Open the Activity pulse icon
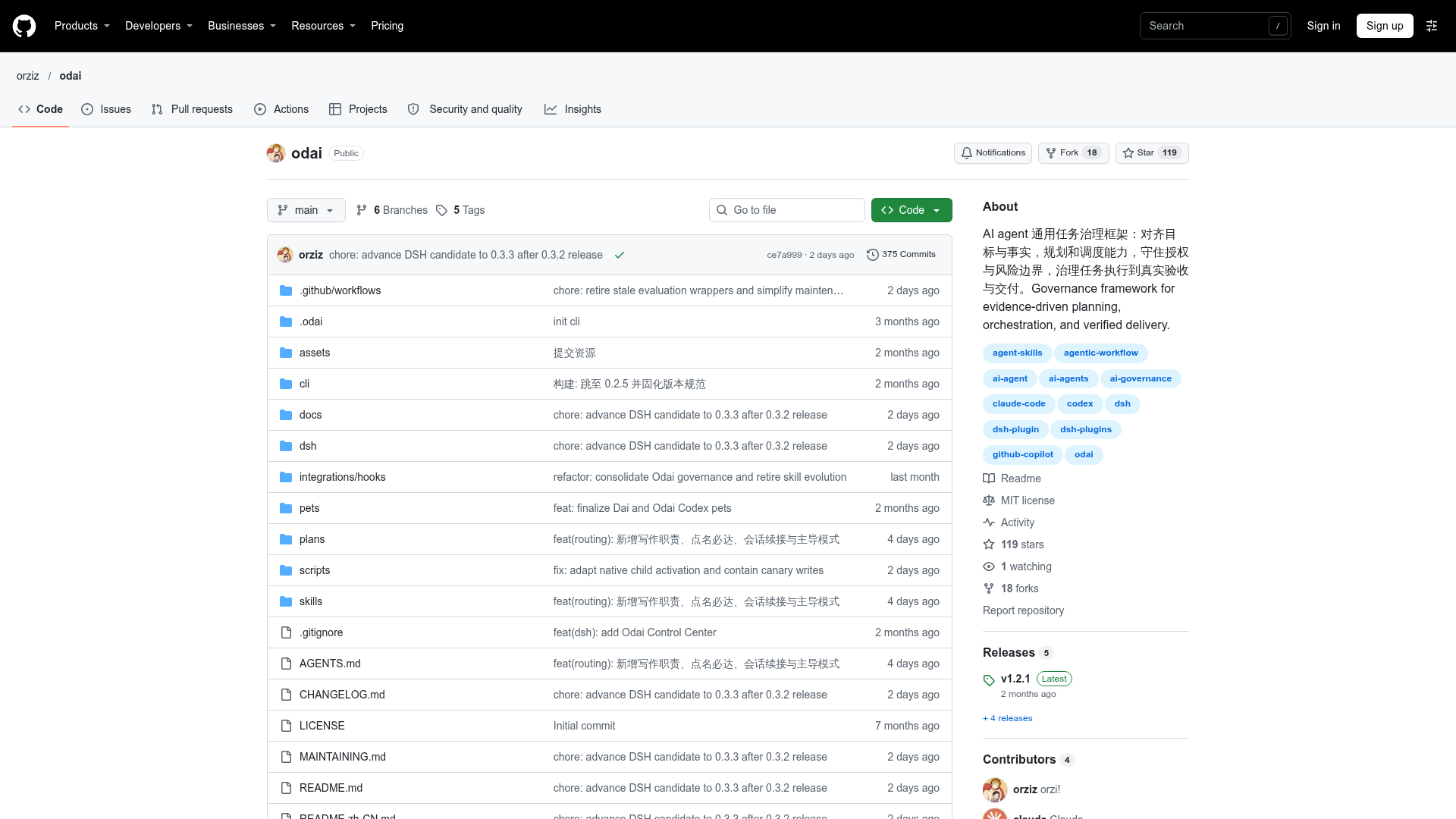1456x819 pixels. 989,522
